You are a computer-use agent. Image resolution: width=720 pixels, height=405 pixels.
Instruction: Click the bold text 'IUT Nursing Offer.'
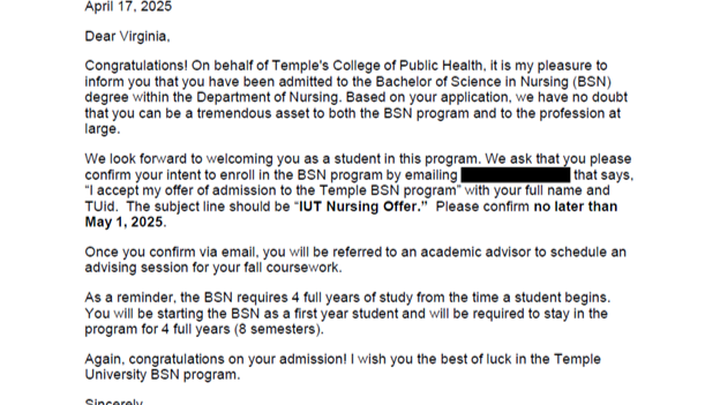[x=360, y=207]
